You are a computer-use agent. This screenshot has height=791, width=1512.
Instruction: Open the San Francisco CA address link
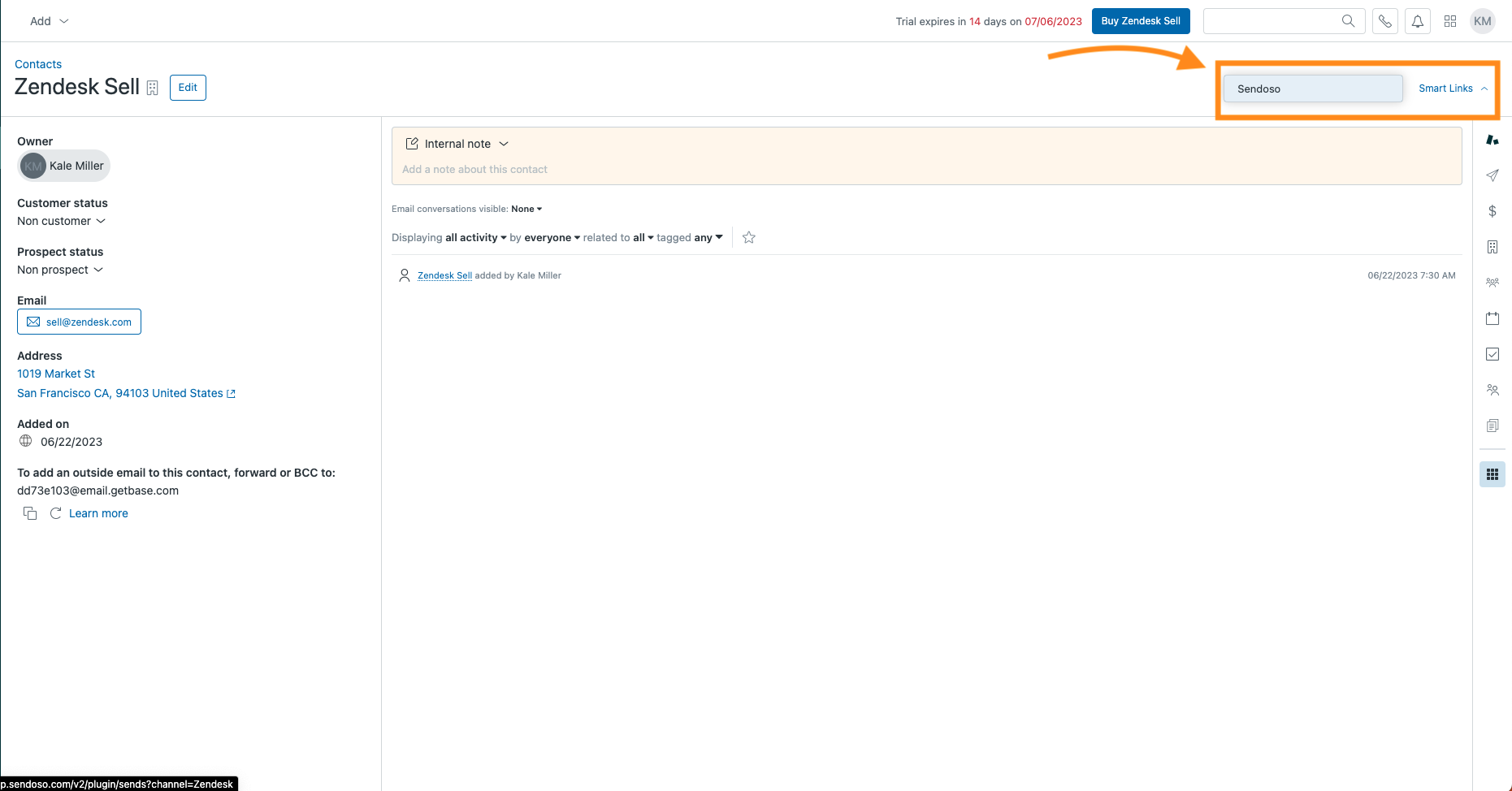click(x=120, y=393)
